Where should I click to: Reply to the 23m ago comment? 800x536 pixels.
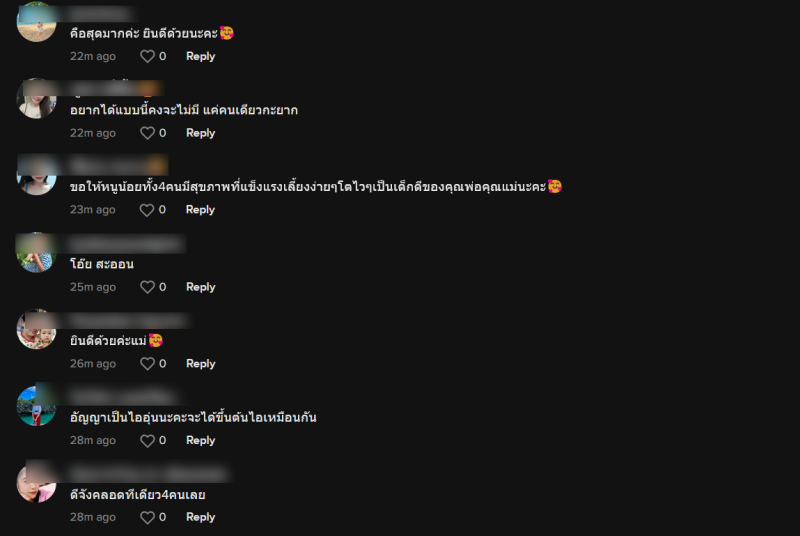tap(200, 210)
